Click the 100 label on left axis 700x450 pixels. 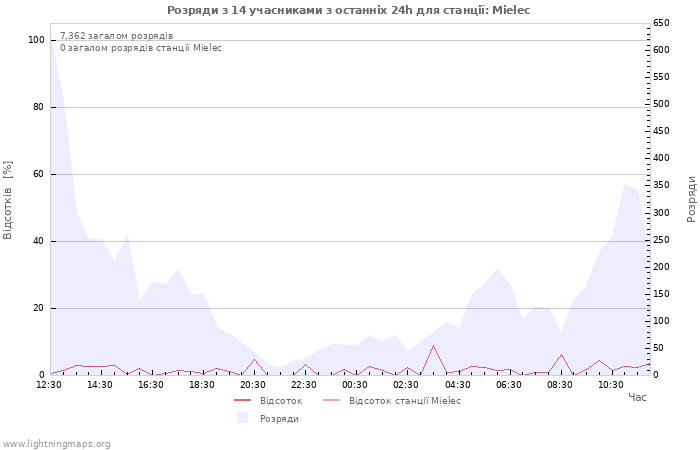click(x=37, y=40)
